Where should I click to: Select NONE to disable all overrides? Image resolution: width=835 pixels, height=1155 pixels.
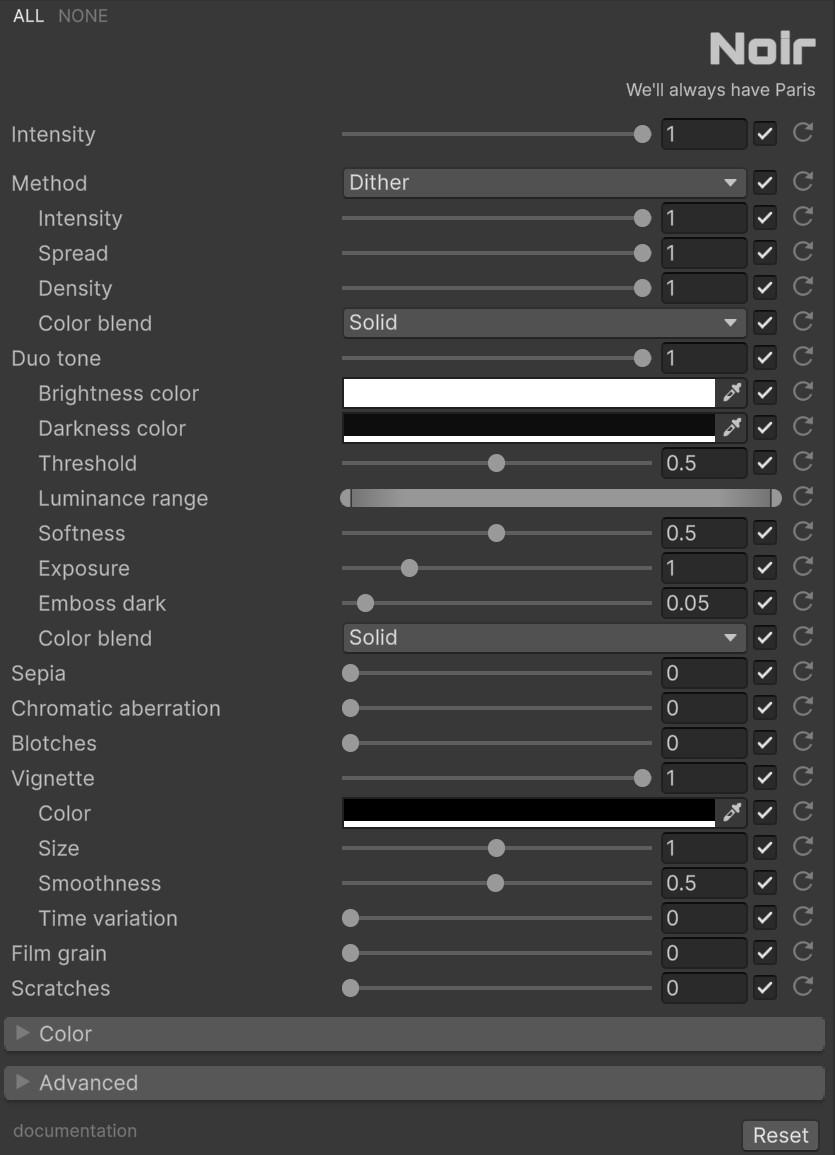click(x=83, y=16)
